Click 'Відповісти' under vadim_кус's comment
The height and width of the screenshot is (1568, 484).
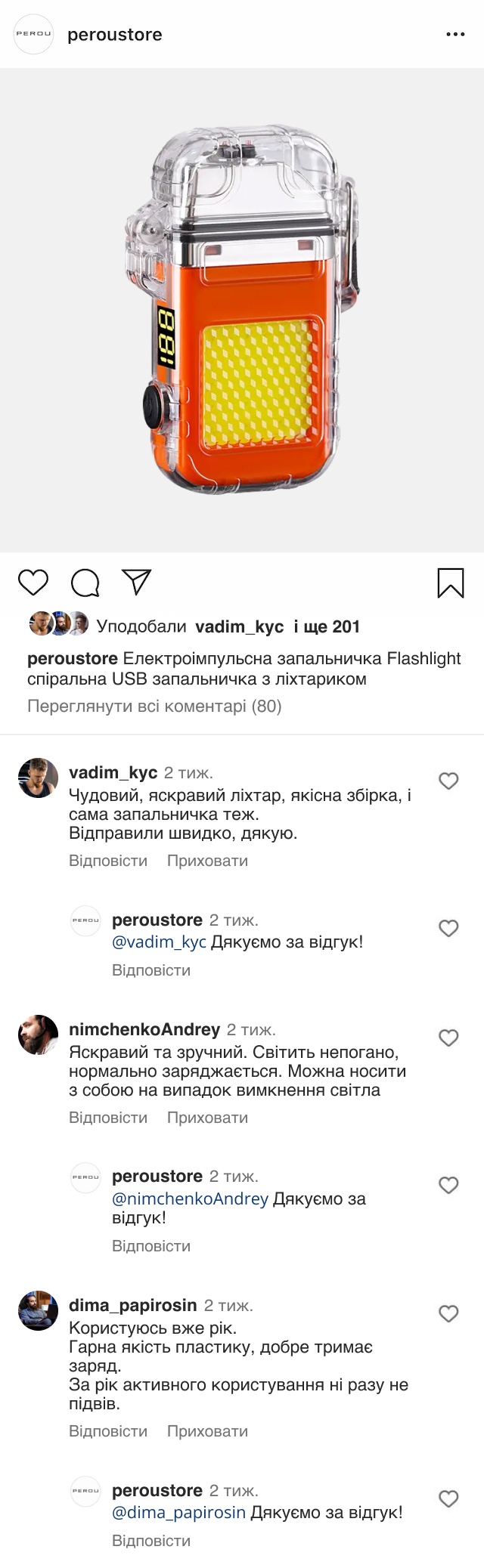[x=108, y=861]
